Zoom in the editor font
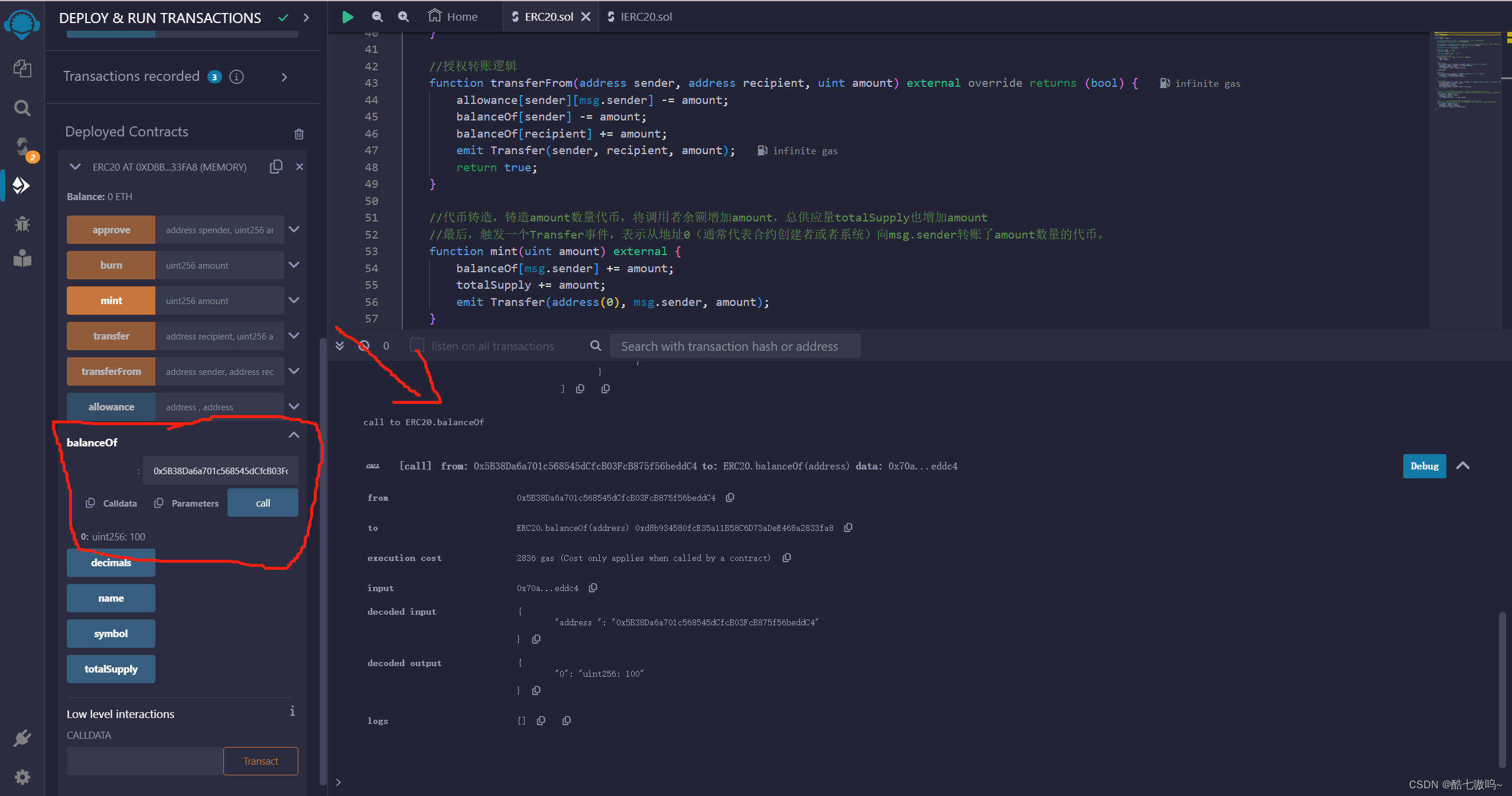This screenshot has width=1512, height=796. pyautogui.click(x=403, y=17)
